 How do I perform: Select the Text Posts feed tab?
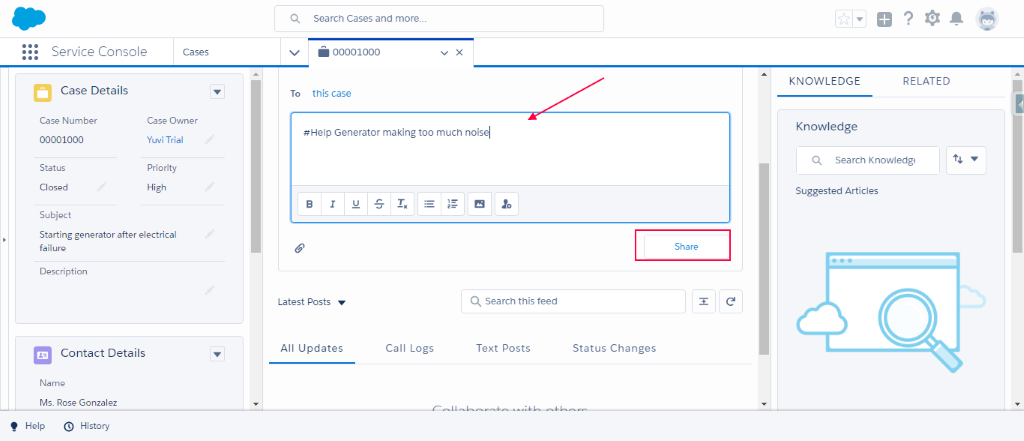(503, 348)
